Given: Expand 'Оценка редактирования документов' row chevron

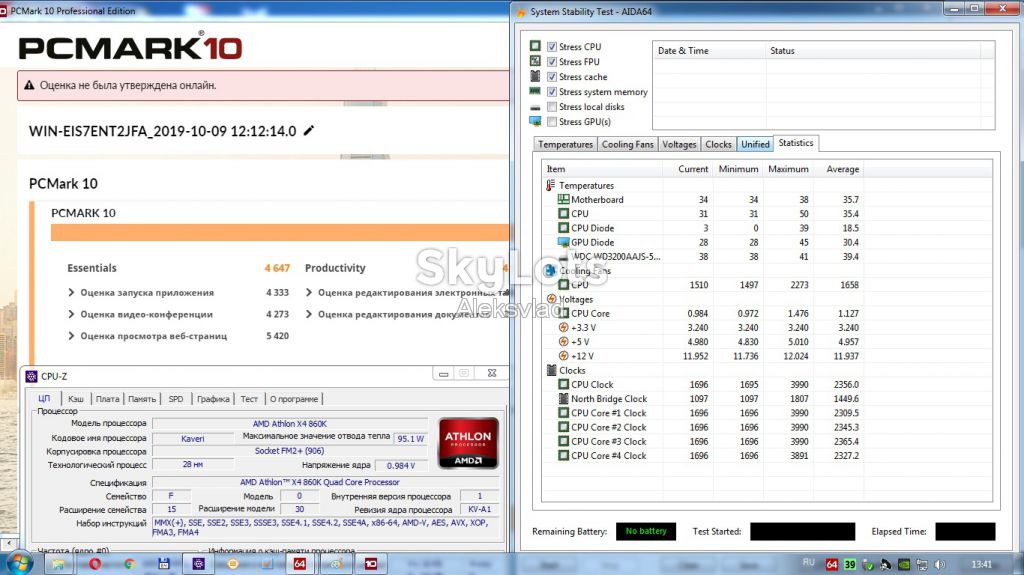Looking at the screenshot, I should (309, 314).
